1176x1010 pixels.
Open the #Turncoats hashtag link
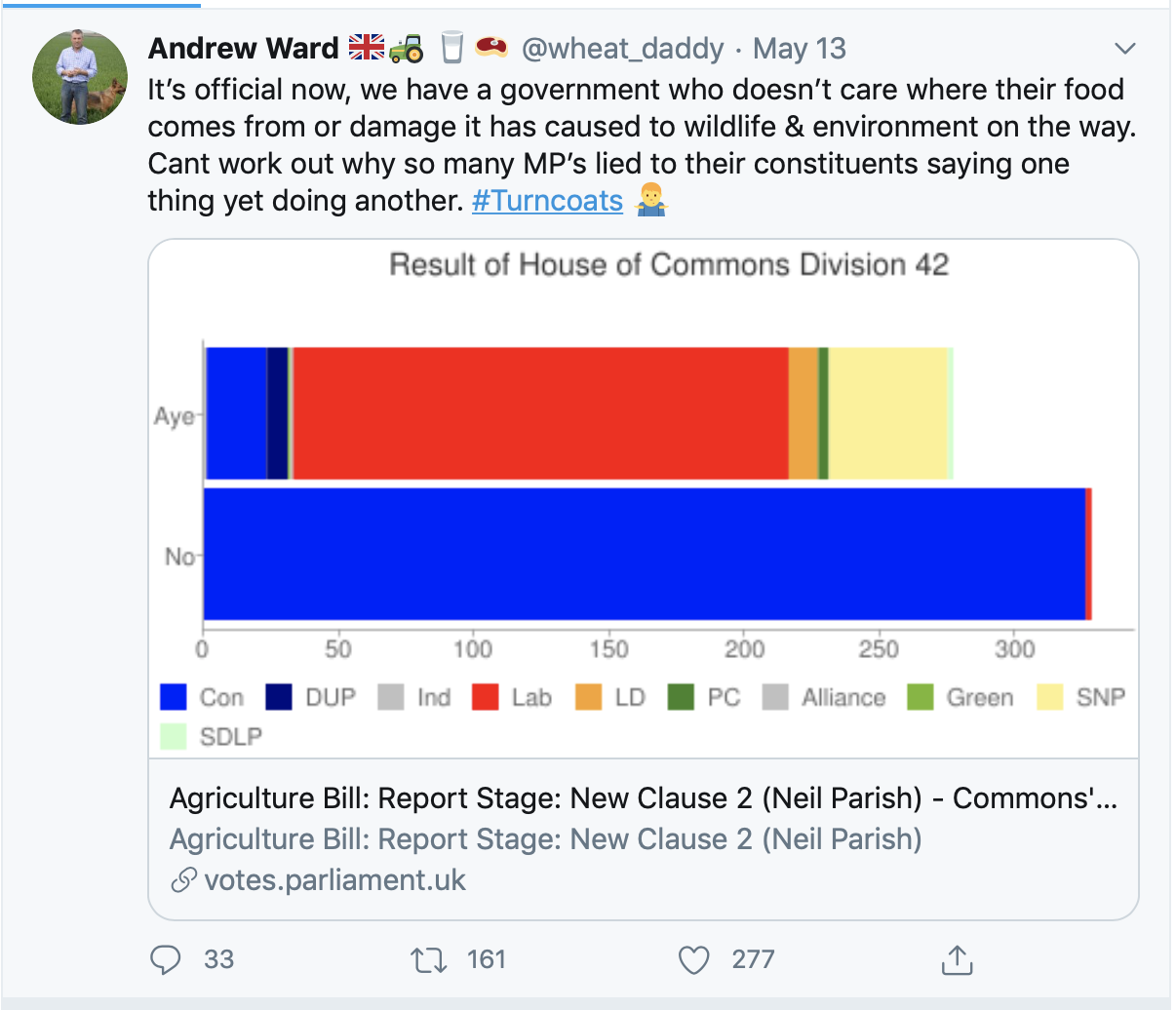coord(547,201)
